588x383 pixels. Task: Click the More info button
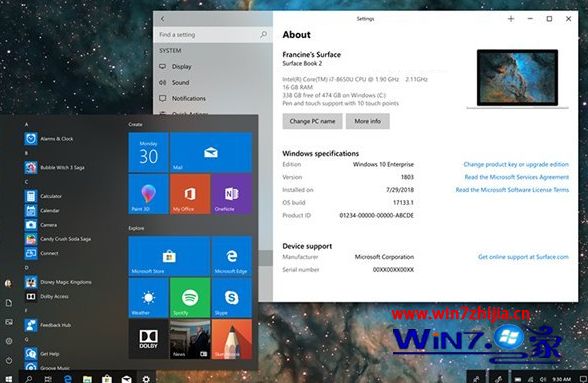pyautogui.click(x=368, y=121)
